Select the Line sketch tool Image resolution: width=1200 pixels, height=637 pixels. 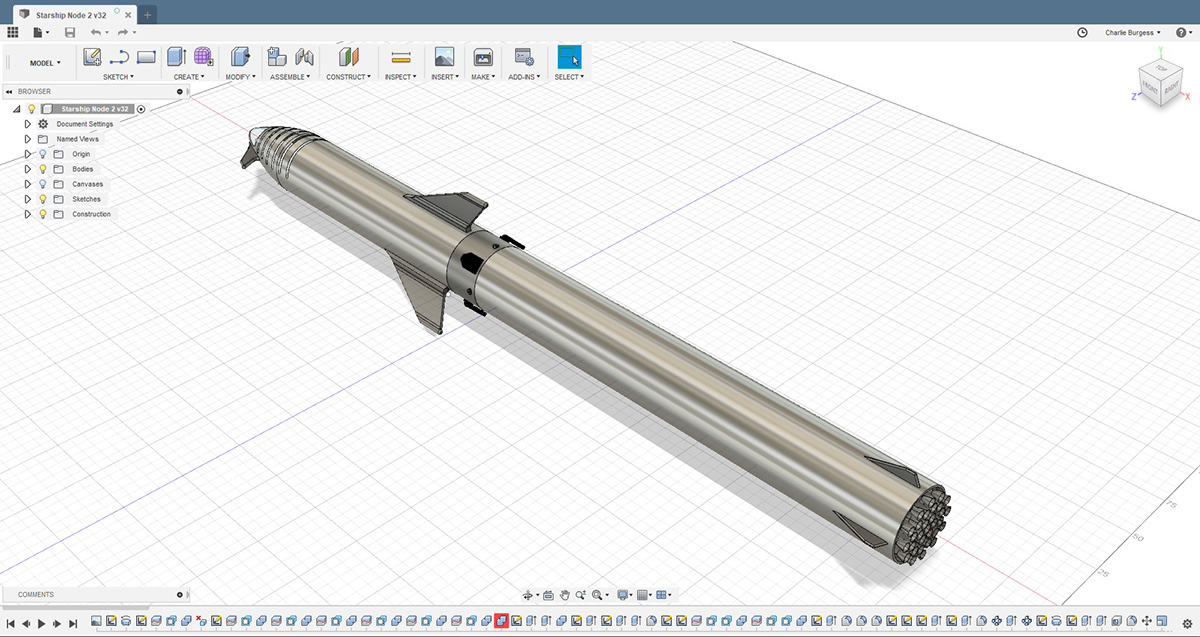point(119,57)
